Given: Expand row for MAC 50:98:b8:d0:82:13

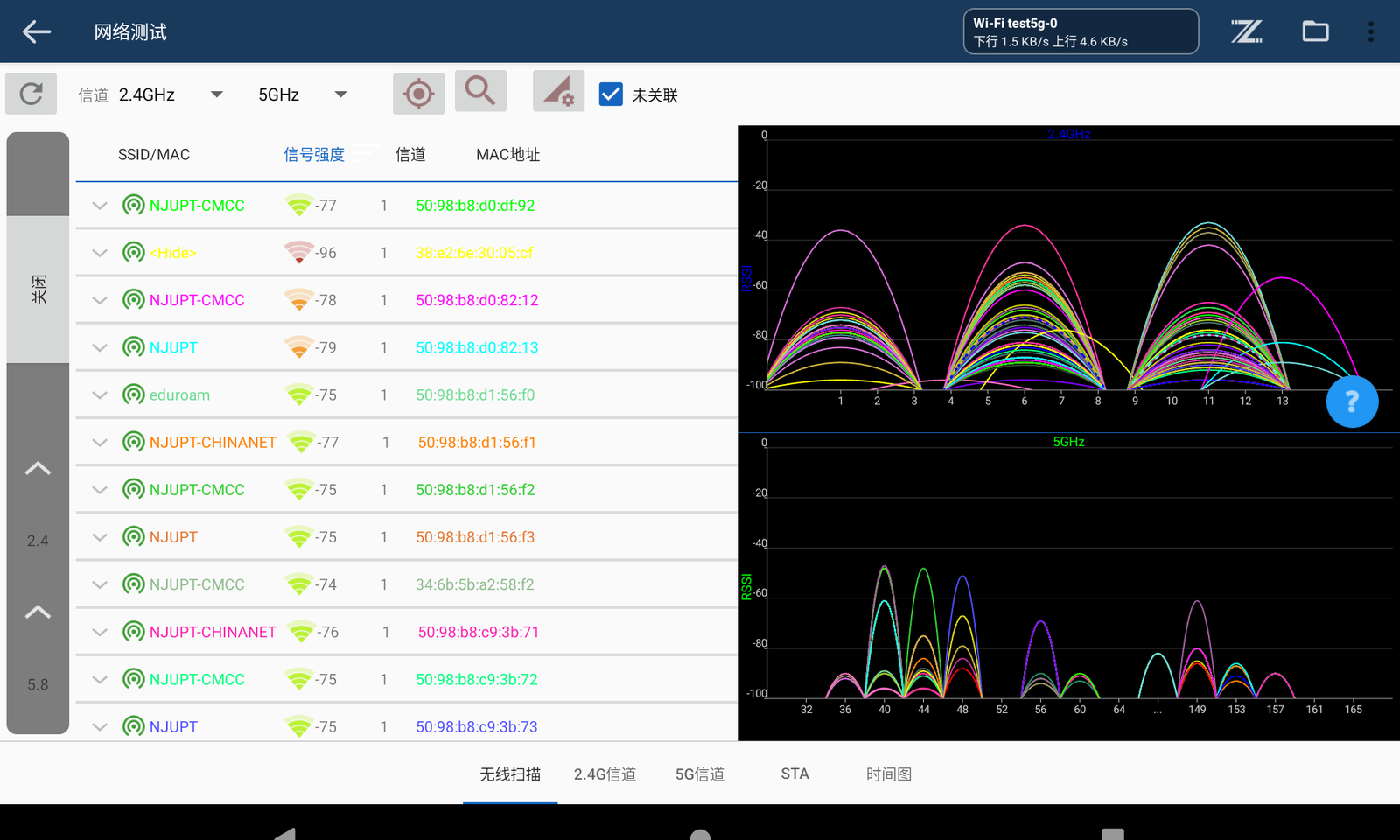Looking at the screenshot, I should coord(100,347).
